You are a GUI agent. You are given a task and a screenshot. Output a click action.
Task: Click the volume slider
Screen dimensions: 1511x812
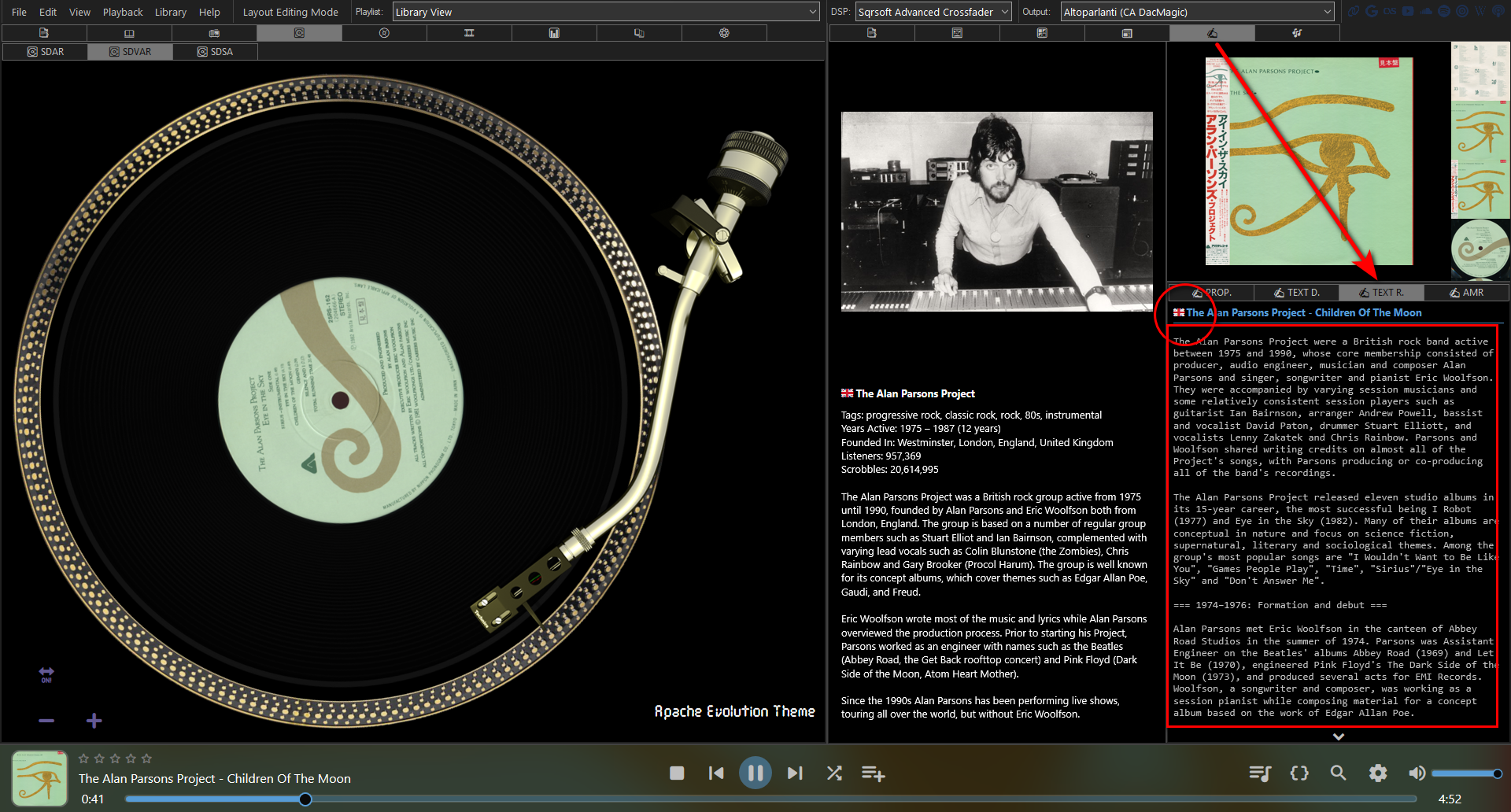pyautogui.click(x=1465, y=773)
